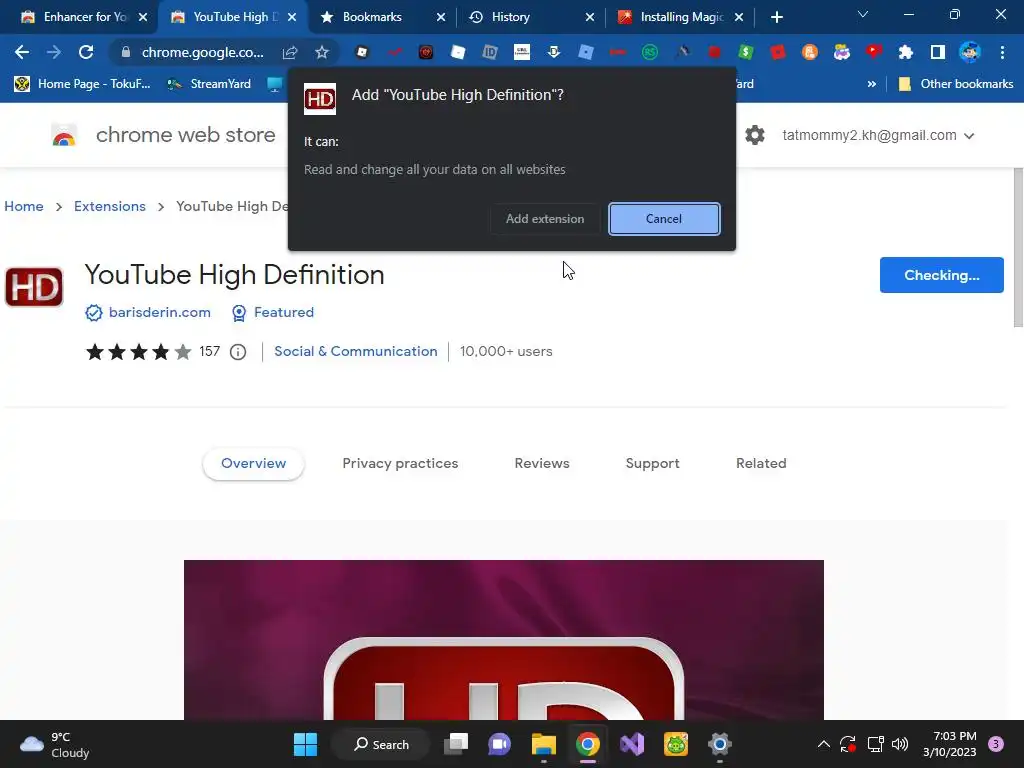
Task: View the Related tab
Action: pos(761,463)
